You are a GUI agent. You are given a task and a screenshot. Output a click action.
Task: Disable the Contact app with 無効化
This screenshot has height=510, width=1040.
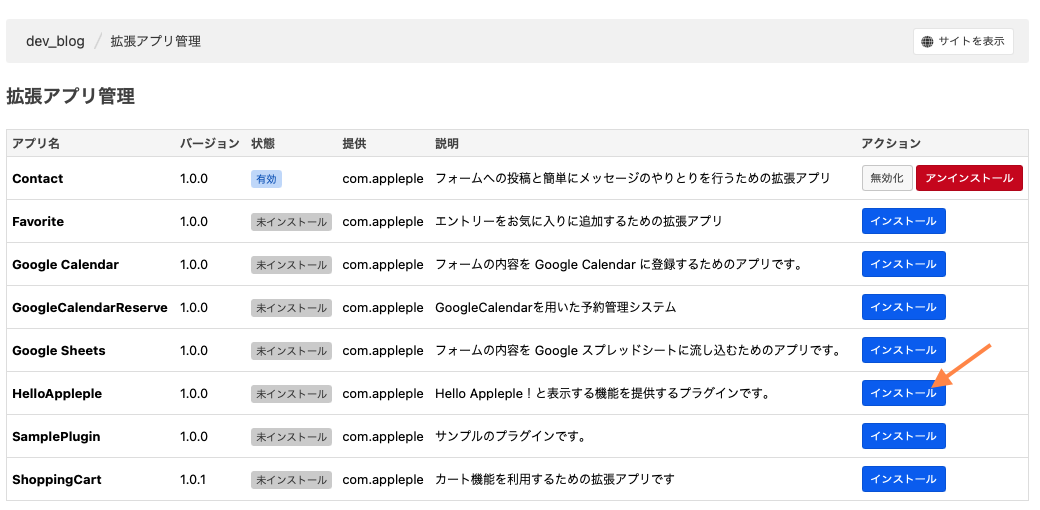(x=887, y=178)
